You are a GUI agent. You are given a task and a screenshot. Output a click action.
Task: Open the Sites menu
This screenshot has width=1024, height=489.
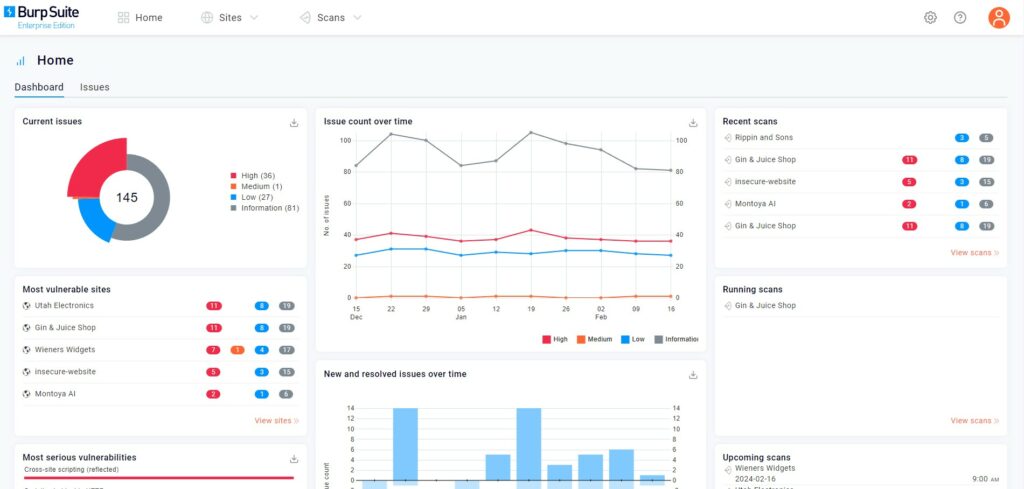229,18
